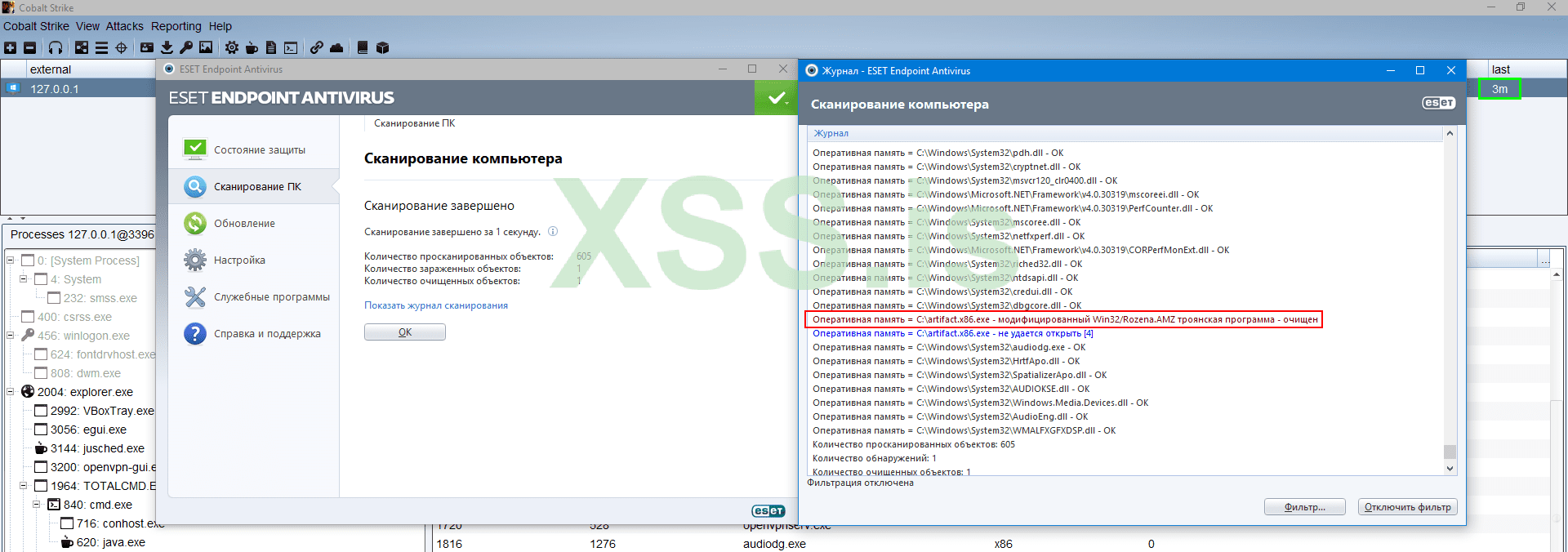Open Manage Web Server cloud icon

coord(336,47)
